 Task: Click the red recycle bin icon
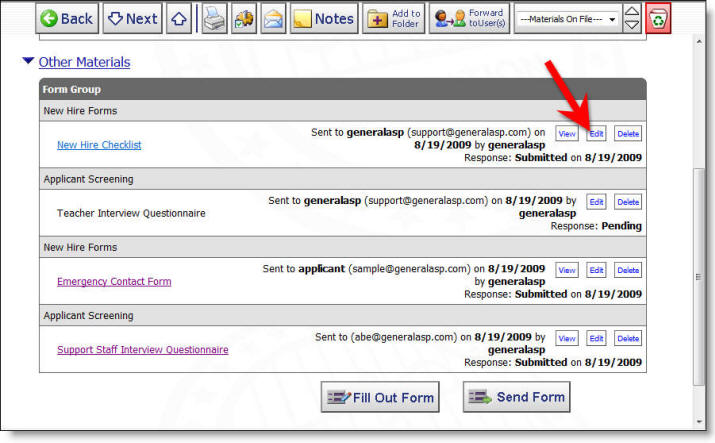[x=658, y=18]
